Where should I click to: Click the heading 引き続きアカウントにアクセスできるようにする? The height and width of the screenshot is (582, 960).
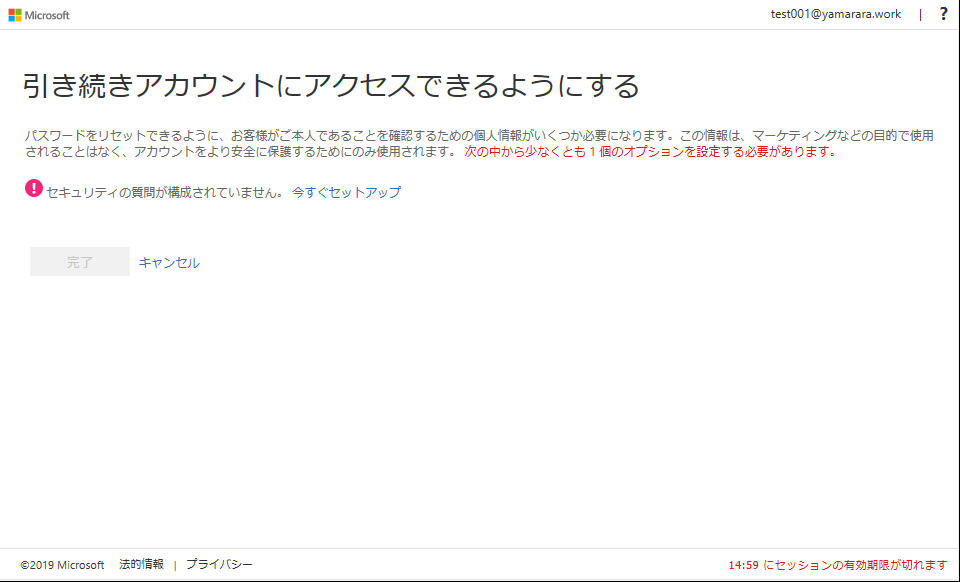pos(331,85)
